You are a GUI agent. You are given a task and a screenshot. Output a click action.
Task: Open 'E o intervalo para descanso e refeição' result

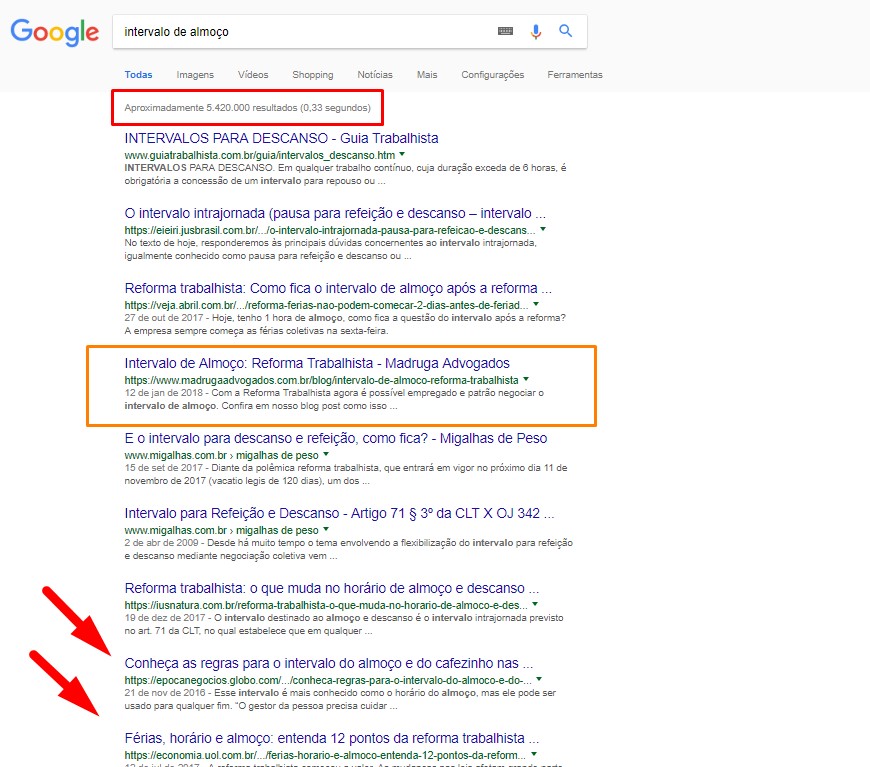tap(336, 438)
